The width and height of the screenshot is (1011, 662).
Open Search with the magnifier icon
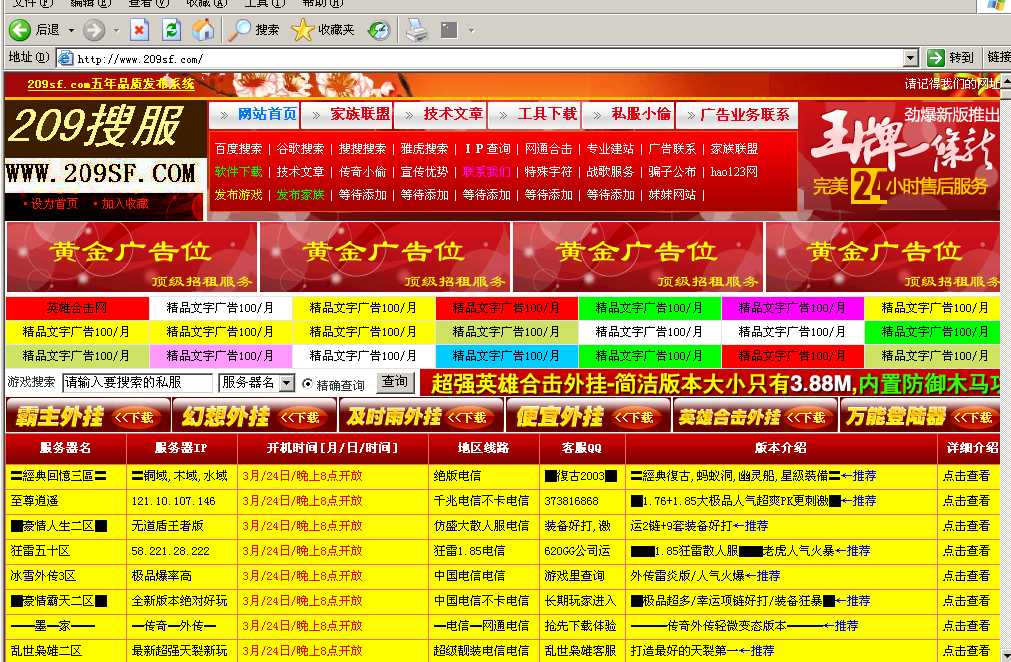(x=241, y=30)
